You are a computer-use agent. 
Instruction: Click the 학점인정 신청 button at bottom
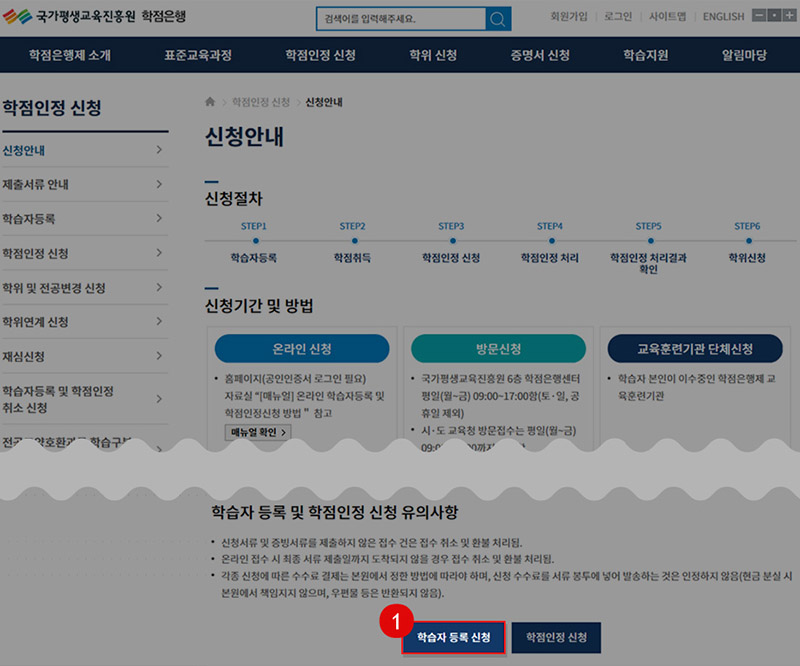[557, 637]
